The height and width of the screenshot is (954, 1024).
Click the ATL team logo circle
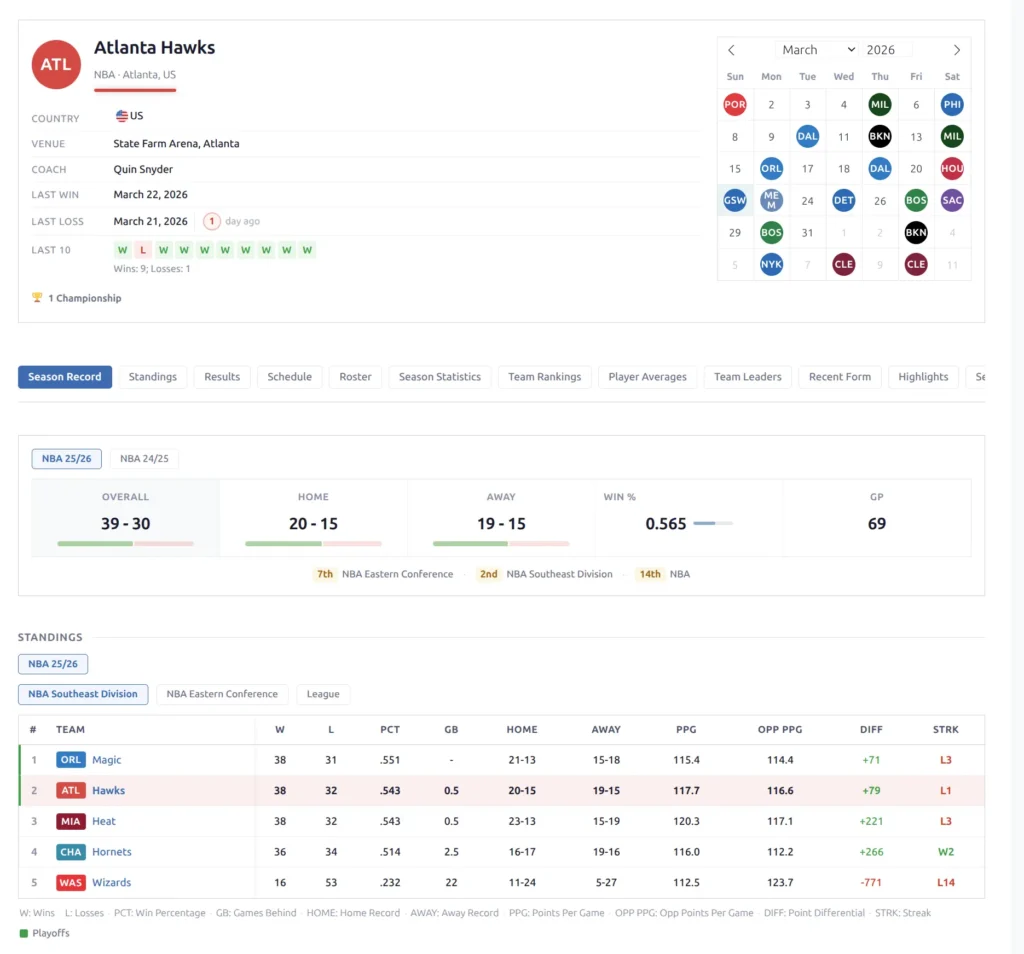point(56,64)
